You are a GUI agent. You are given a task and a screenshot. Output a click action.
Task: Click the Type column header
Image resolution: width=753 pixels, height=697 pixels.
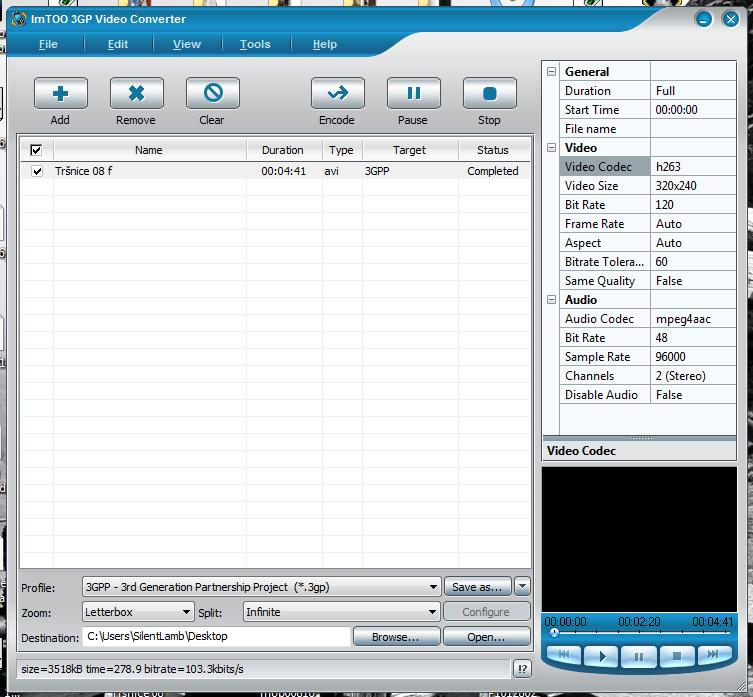pos(341,150)
